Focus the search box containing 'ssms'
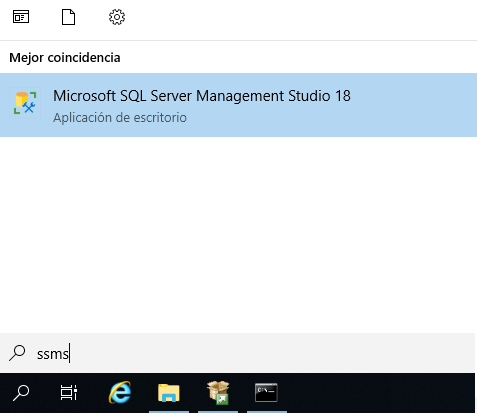Screen dimensions: 477x413 tap(237, 353)
